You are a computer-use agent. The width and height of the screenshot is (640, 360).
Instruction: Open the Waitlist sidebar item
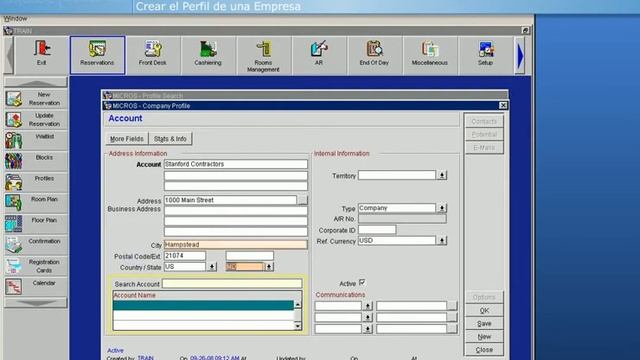36,140
